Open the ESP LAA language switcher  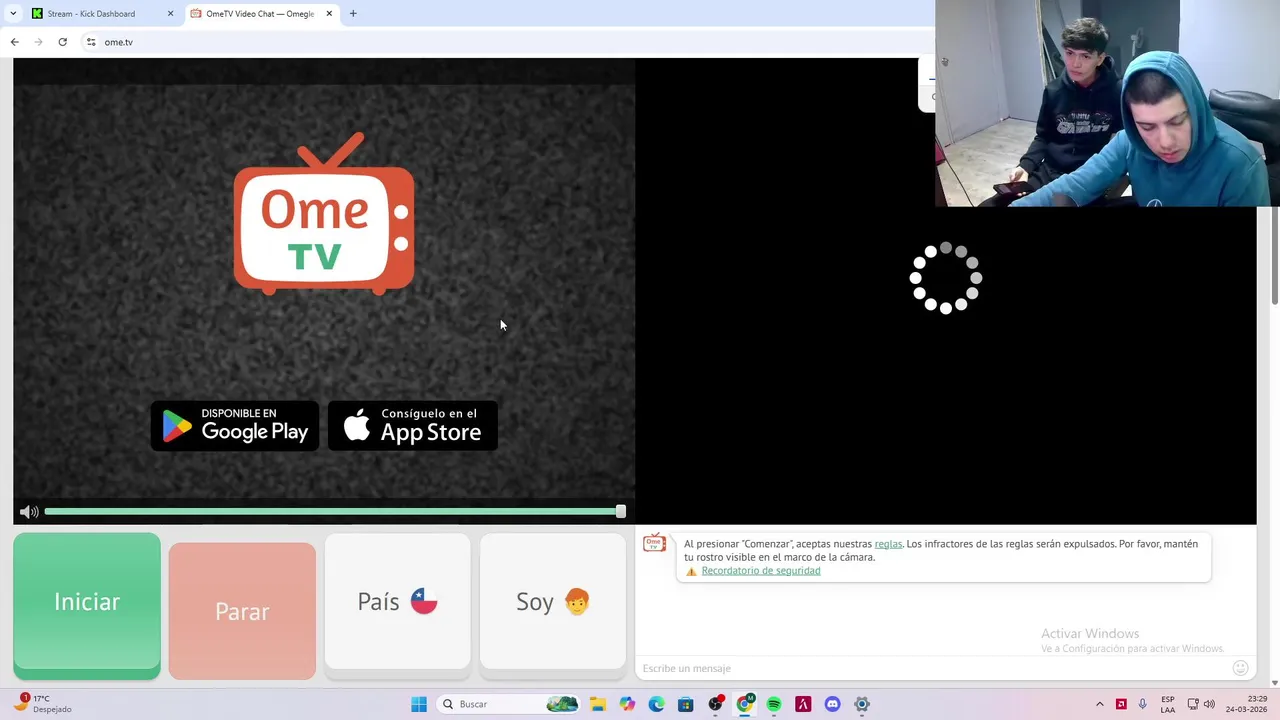point(1168,704)
